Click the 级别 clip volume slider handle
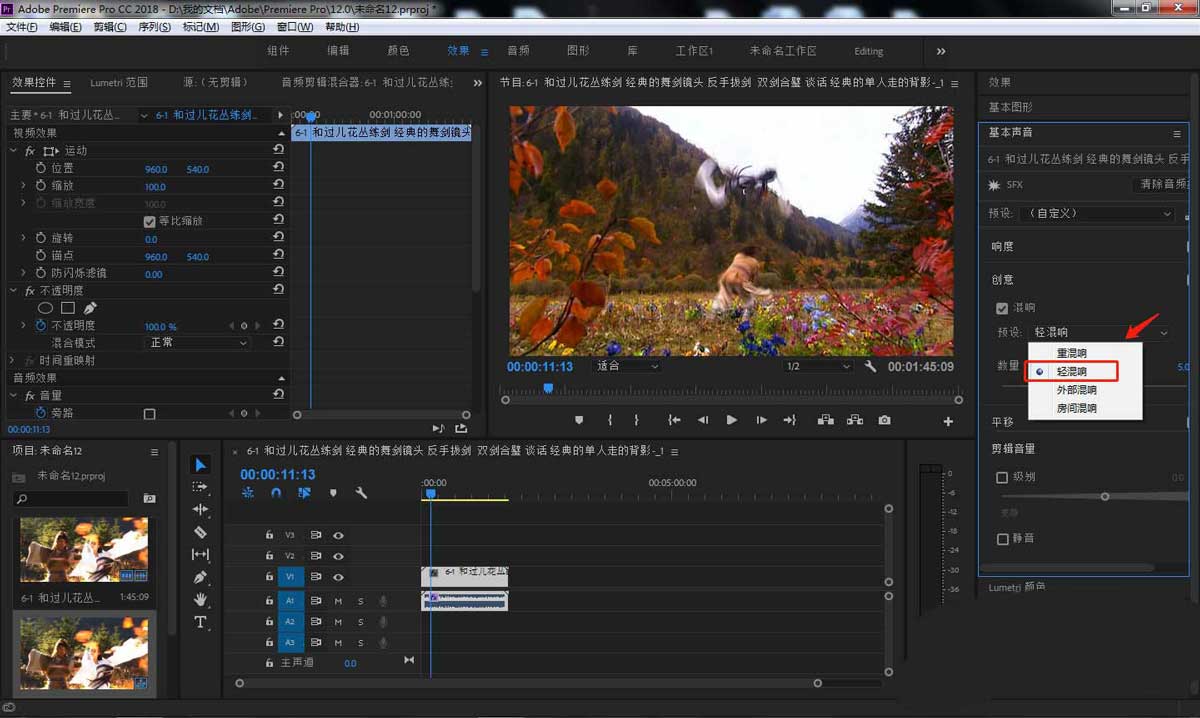Viewport: 1200px width, 718px height. pyautogui.click(x=1105, y=497)
